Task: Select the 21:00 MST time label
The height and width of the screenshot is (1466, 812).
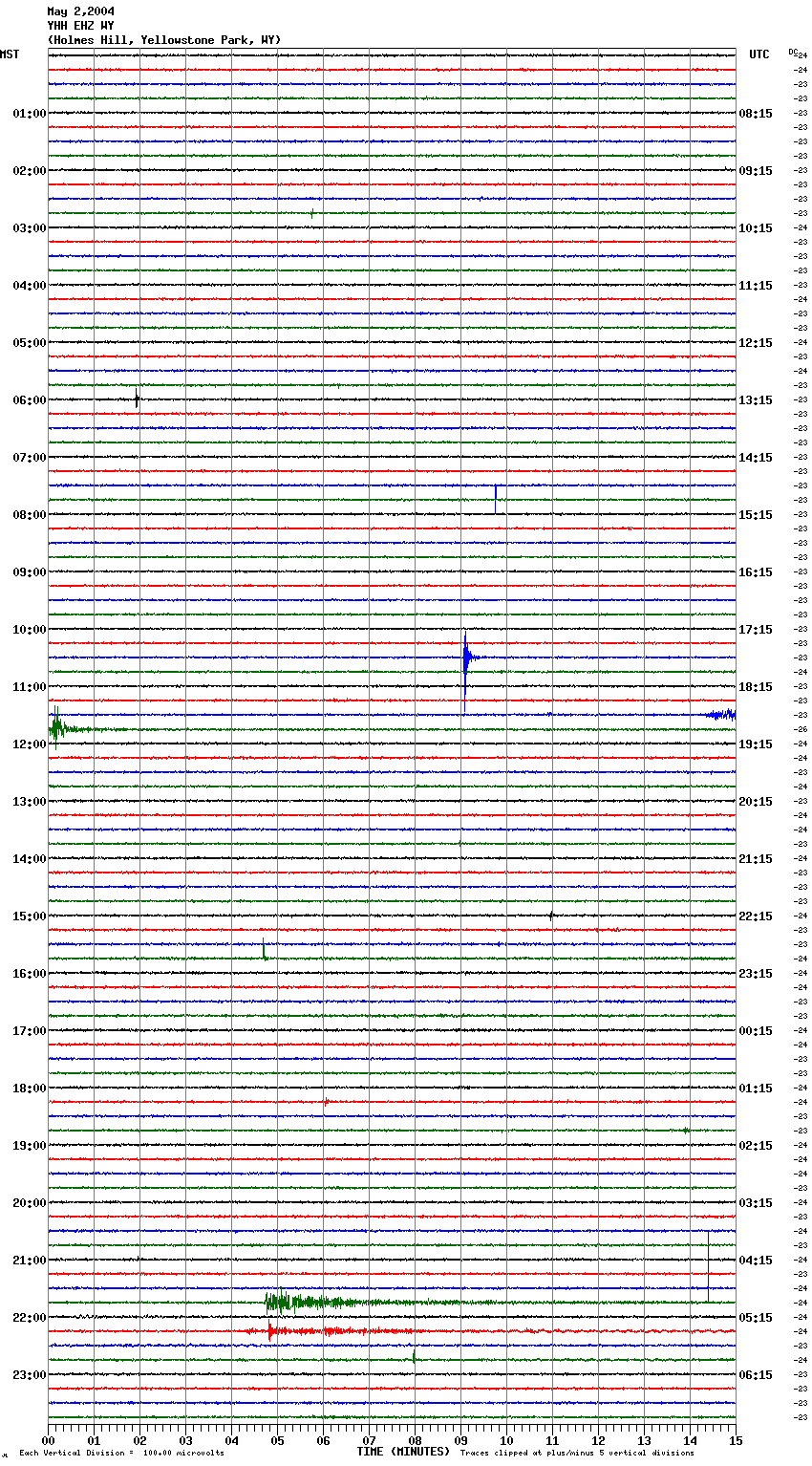Action: point(30,1261)
